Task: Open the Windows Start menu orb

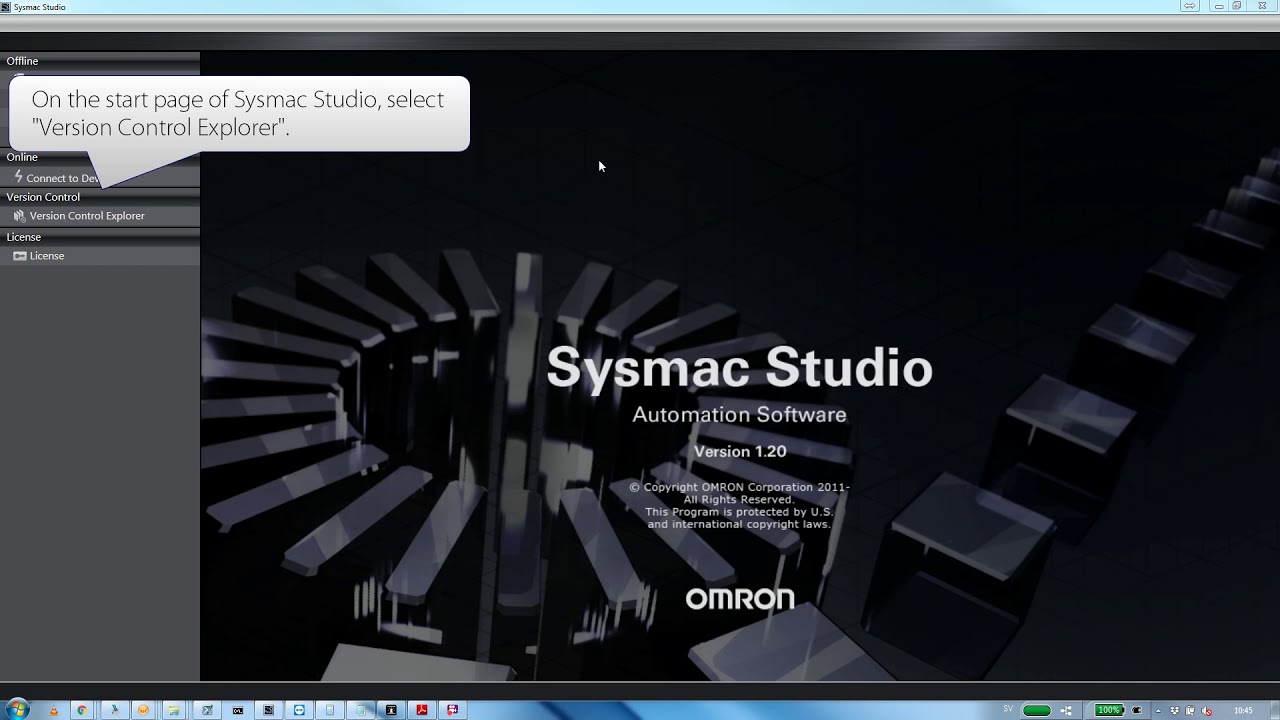Action: [x=18, y=710]
